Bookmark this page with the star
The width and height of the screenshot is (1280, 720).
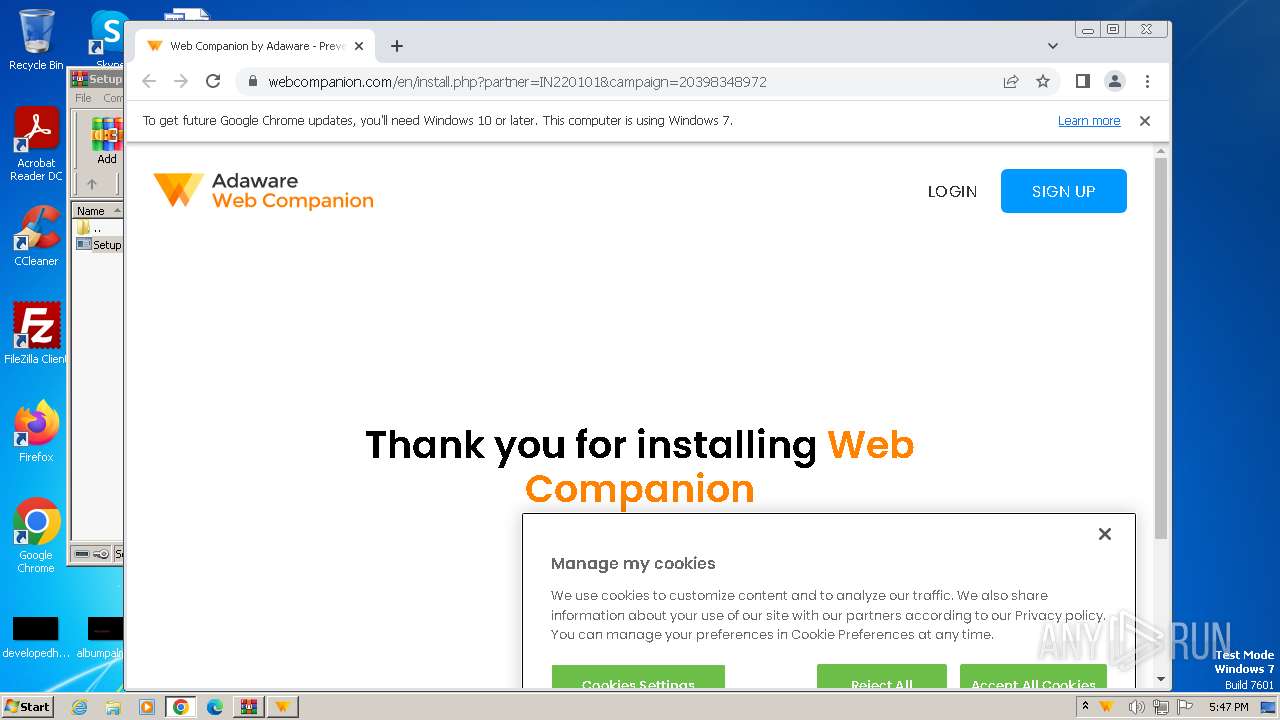coord(1043,81)
